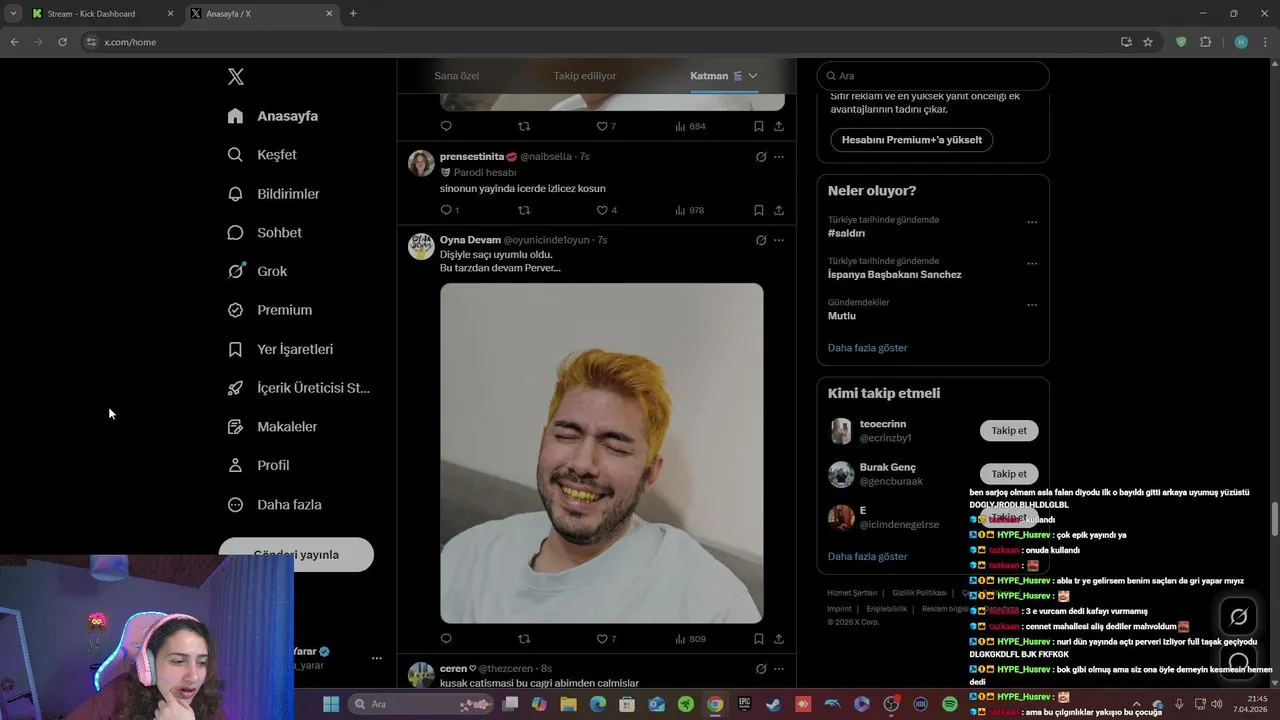Follow teoecrinn with Takip et
The image size is (1280, 720).
coord(1009,431)
